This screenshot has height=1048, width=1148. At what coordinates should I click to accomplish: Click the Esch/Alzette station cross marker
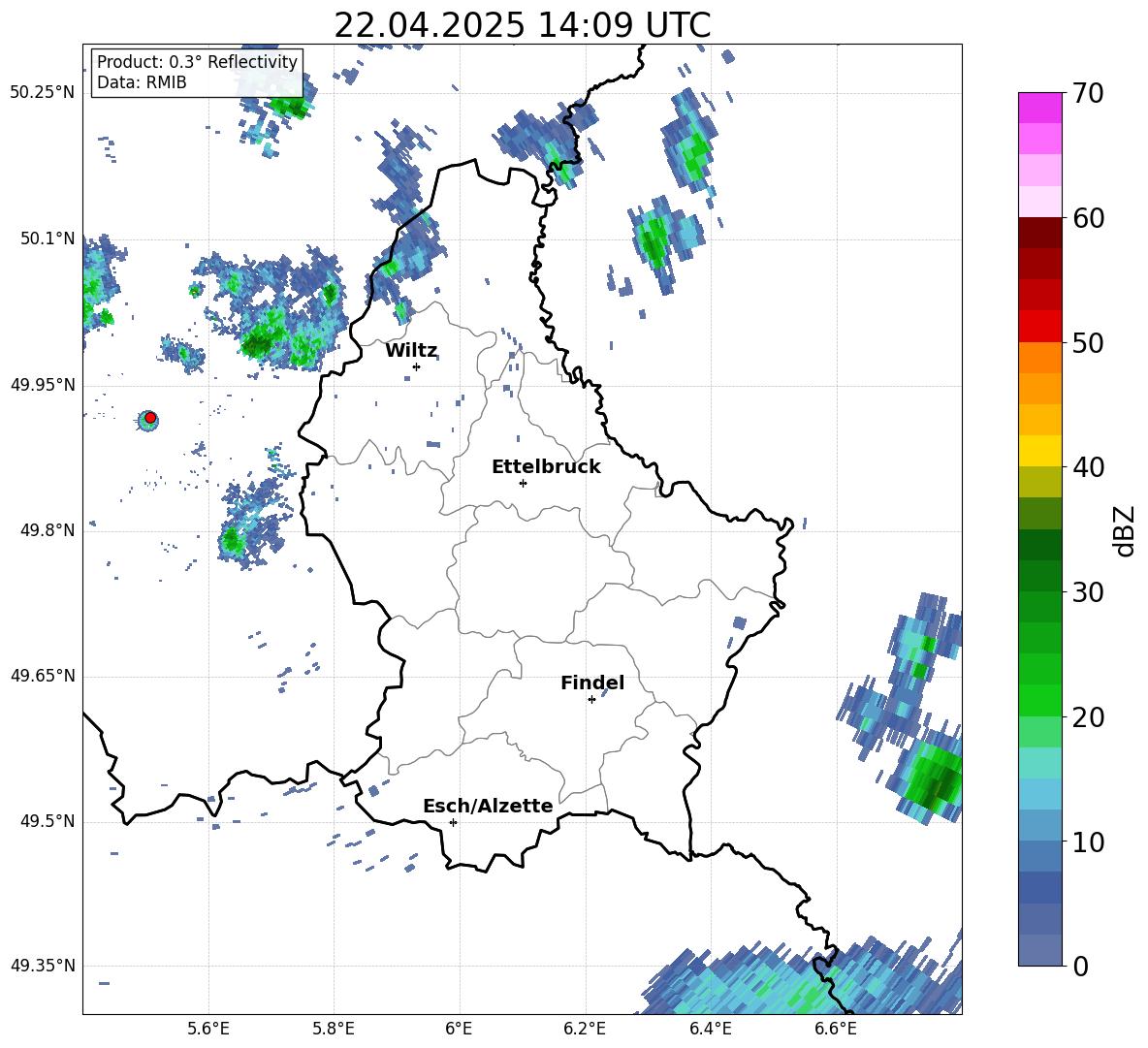pos(453,822)
